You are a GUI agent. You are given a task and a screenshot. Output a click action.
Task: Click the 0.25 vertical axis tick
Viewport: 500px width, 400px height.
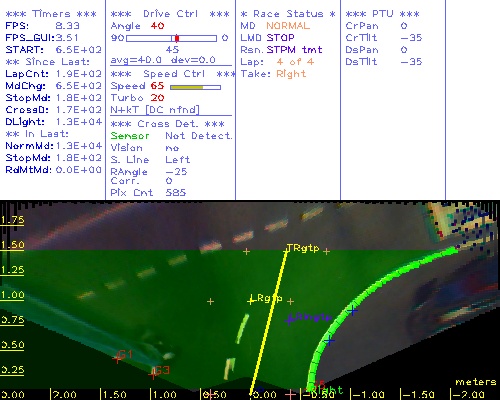pyautogui.click(x=12, y=370)
